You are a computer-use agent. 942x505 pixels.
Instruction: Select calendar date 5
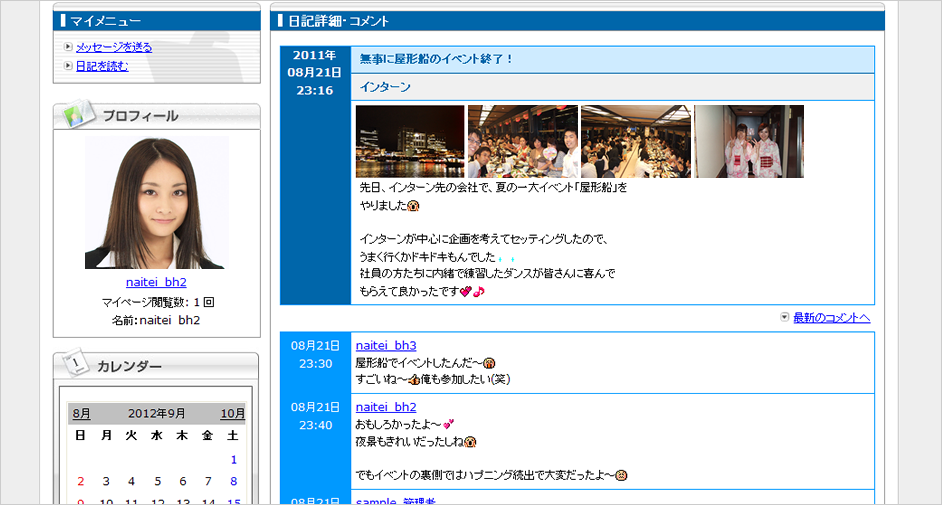coord(157,482)
